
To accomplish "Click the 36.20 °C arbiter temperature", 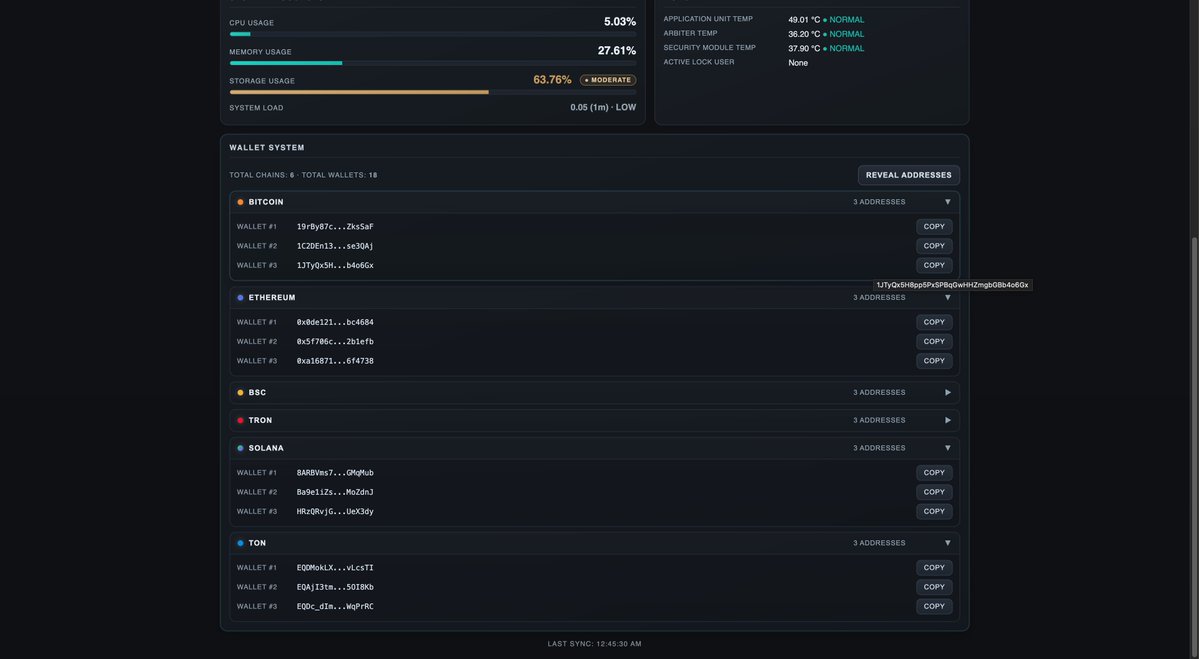I will point(804,34).
